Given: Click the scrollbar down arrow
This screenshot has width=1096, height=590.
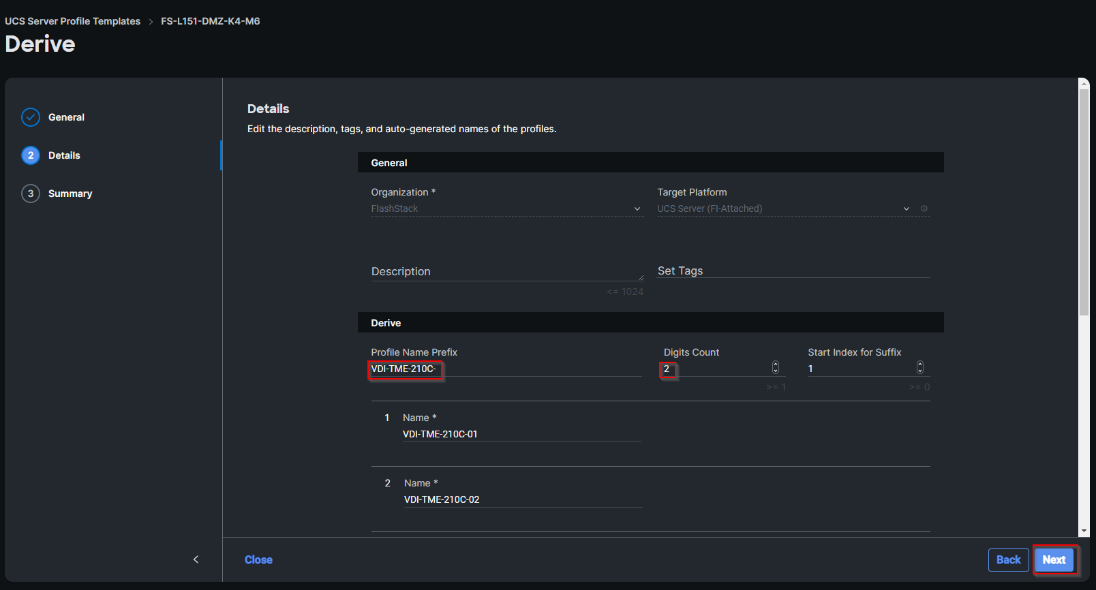Looking at the screenshot, I should (x=1084, y=530).
